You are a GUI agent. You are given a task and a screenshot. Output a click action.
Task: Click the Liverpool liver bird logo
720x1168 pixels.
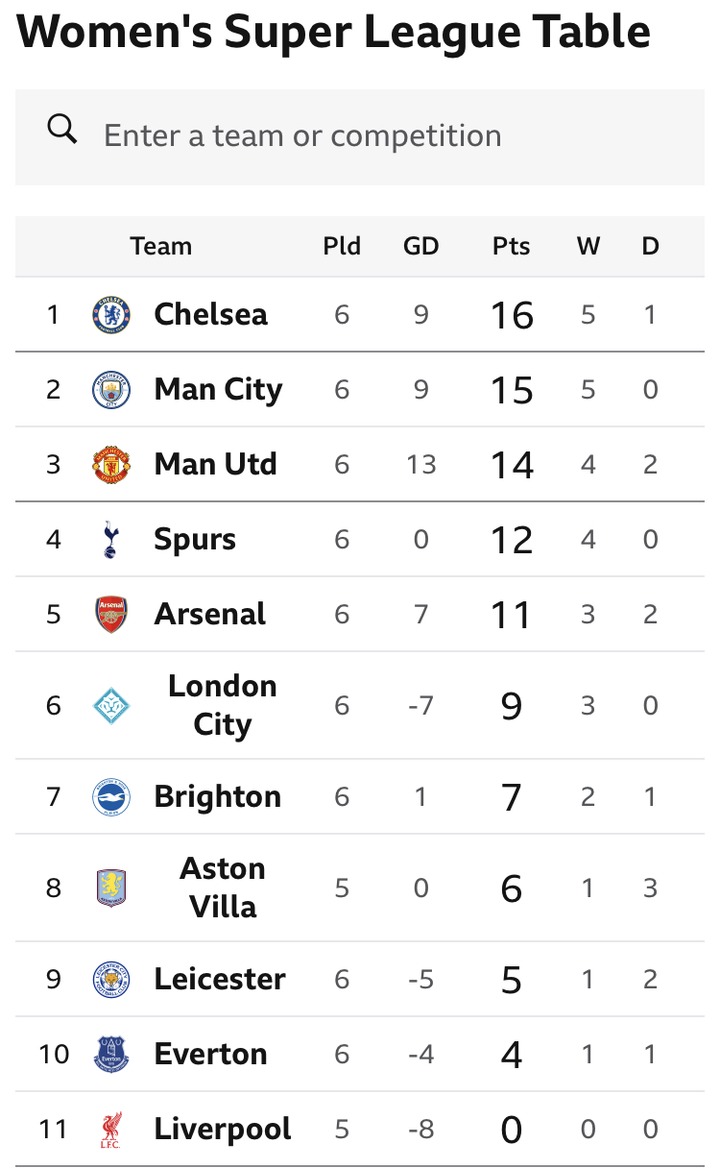click(111, 1130)
